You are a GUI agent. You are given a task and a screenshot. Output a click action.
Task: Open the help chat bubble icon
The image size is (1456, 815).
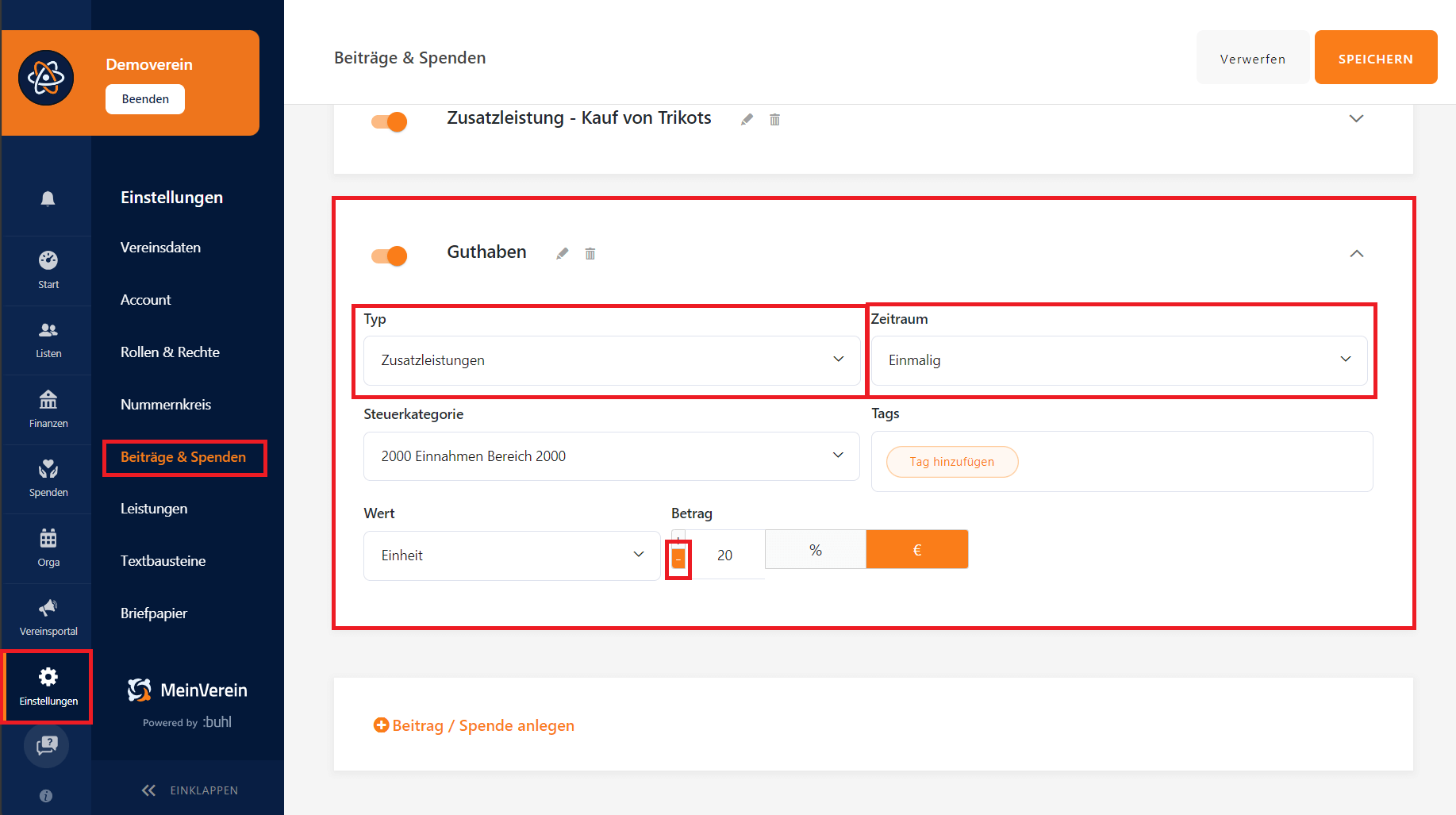pos(47,745)
